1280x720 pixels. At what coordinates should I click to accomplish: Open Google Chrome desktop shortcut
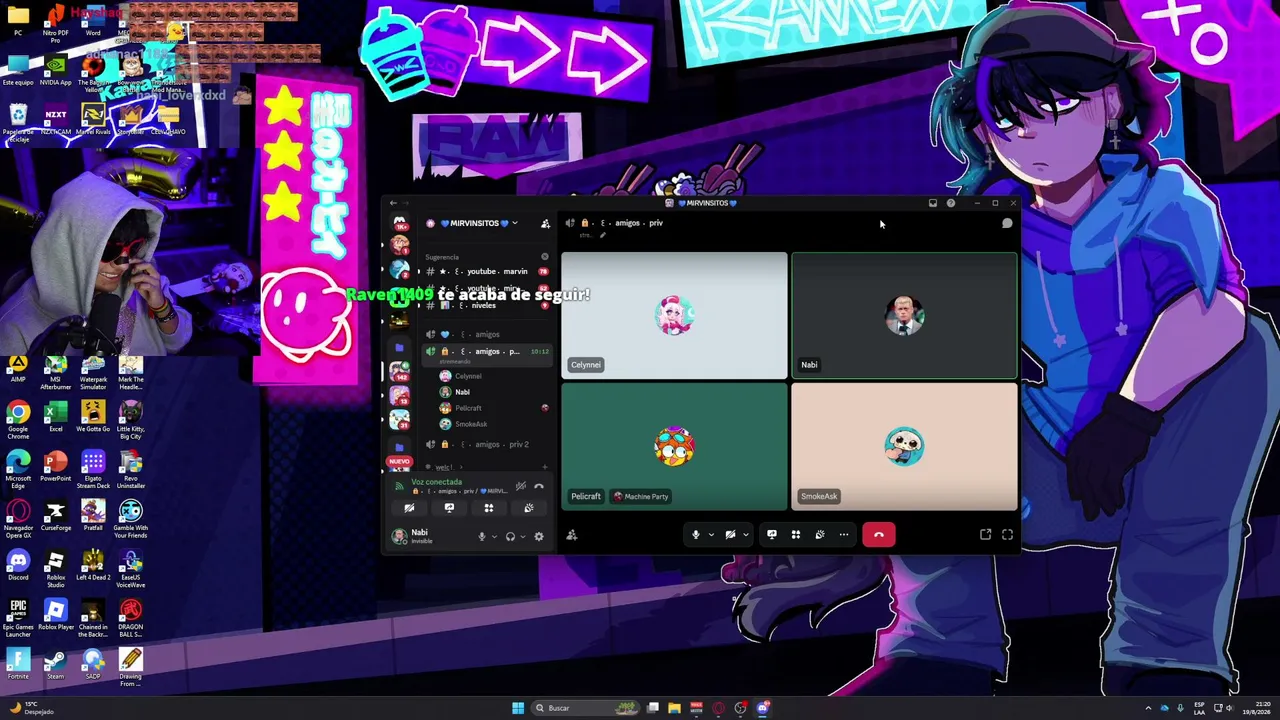click(x=18, y=420)
